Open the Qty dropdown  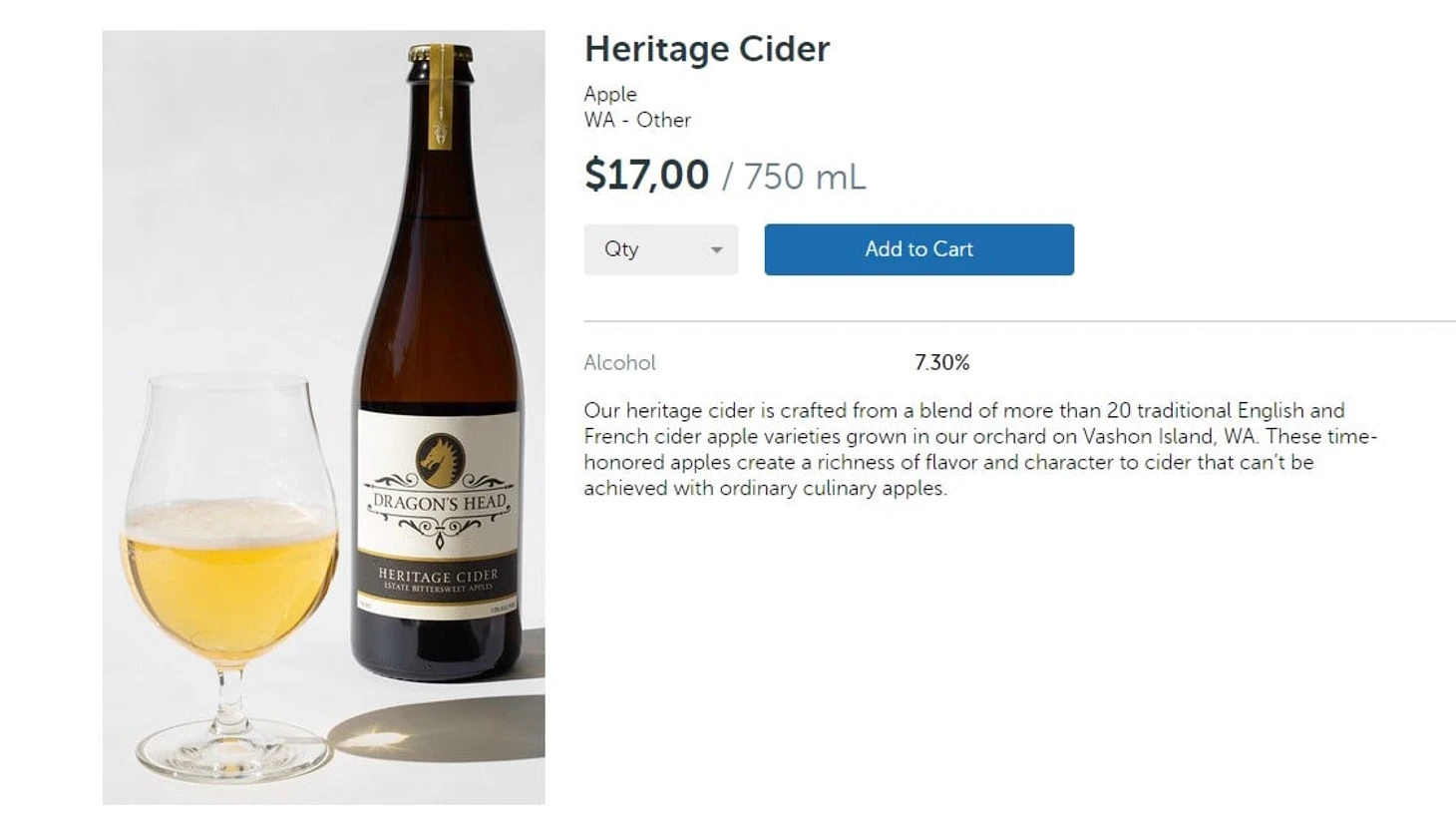tap(660, 249)
